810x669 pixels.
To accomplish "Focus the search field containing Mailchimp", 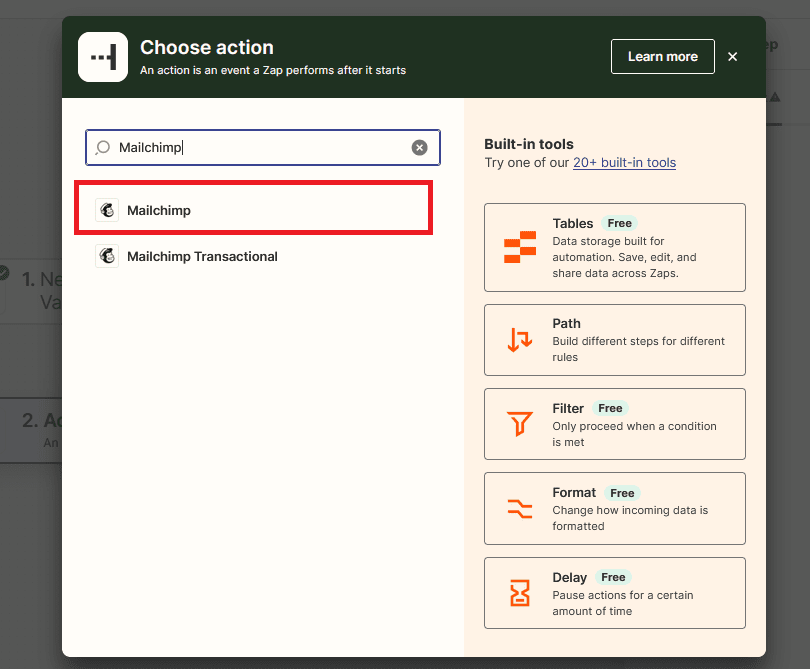I will (x=260, y=148).
